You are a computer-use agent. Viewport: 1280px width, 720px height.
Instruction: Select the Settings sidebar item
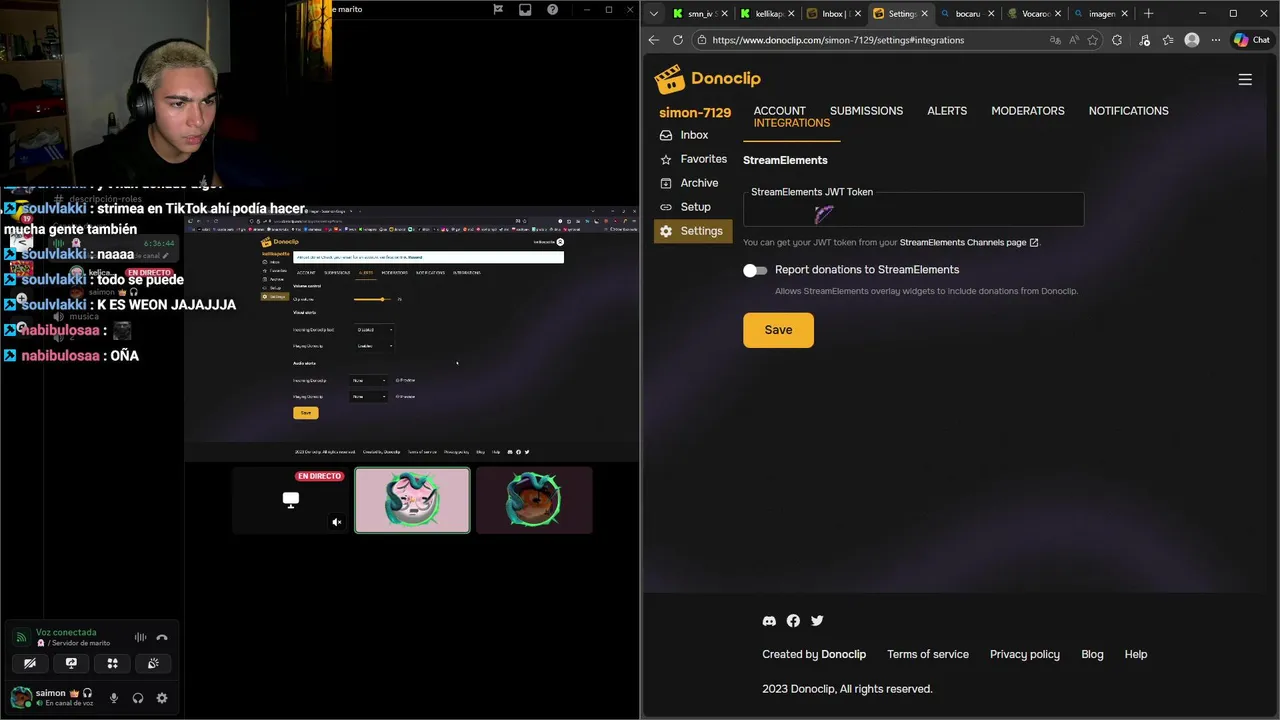[x=693, y=231]
